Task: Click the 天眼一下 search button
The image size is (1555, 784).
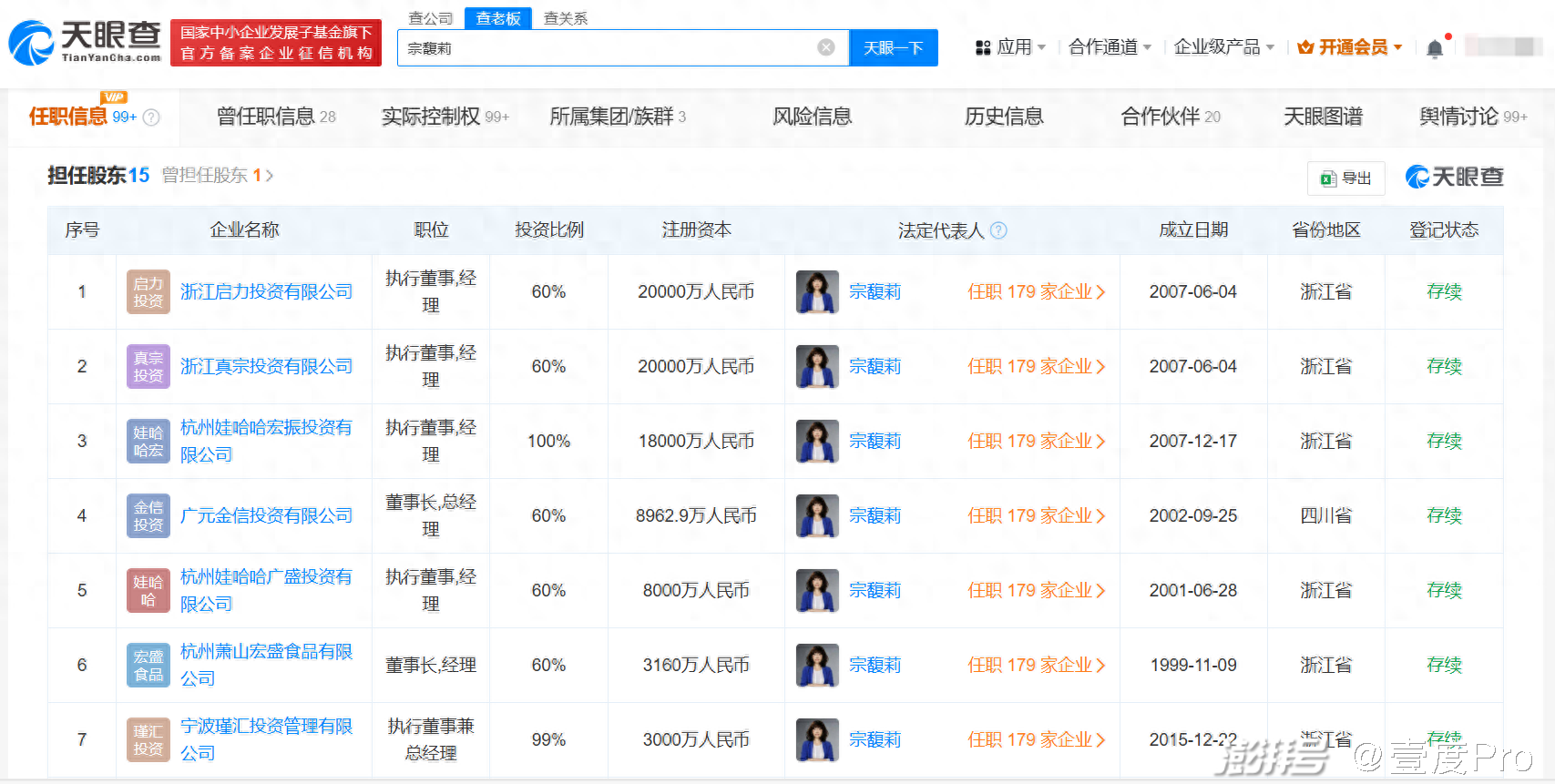Action: [x=893, y=48]
